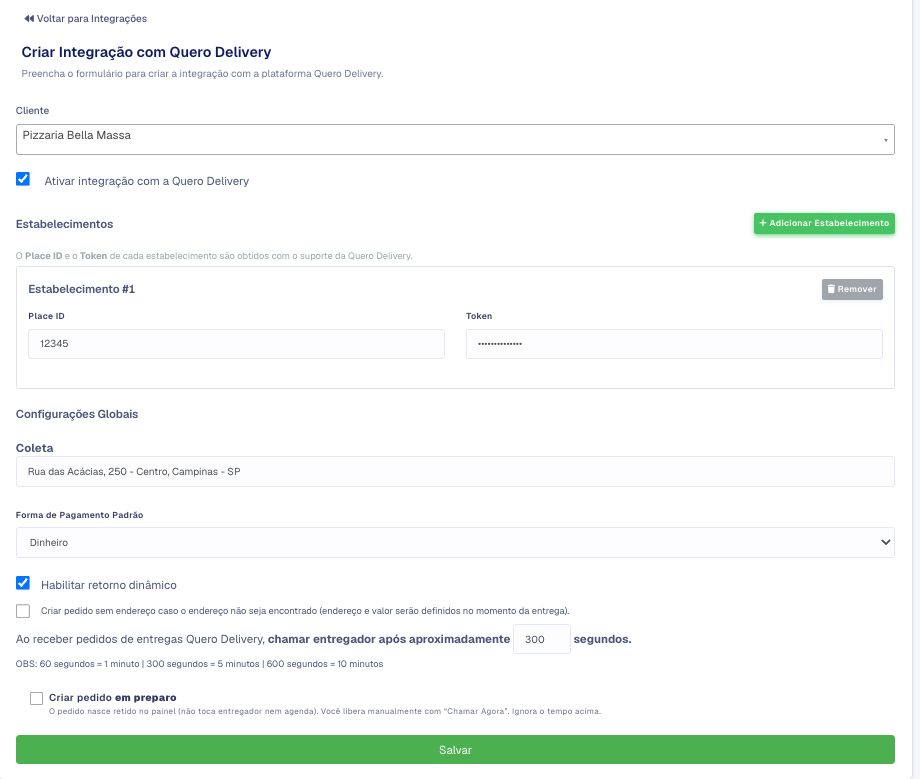Click the Configurações Globais heading
Screen dimensions: 920x779
tap(77, 414)
